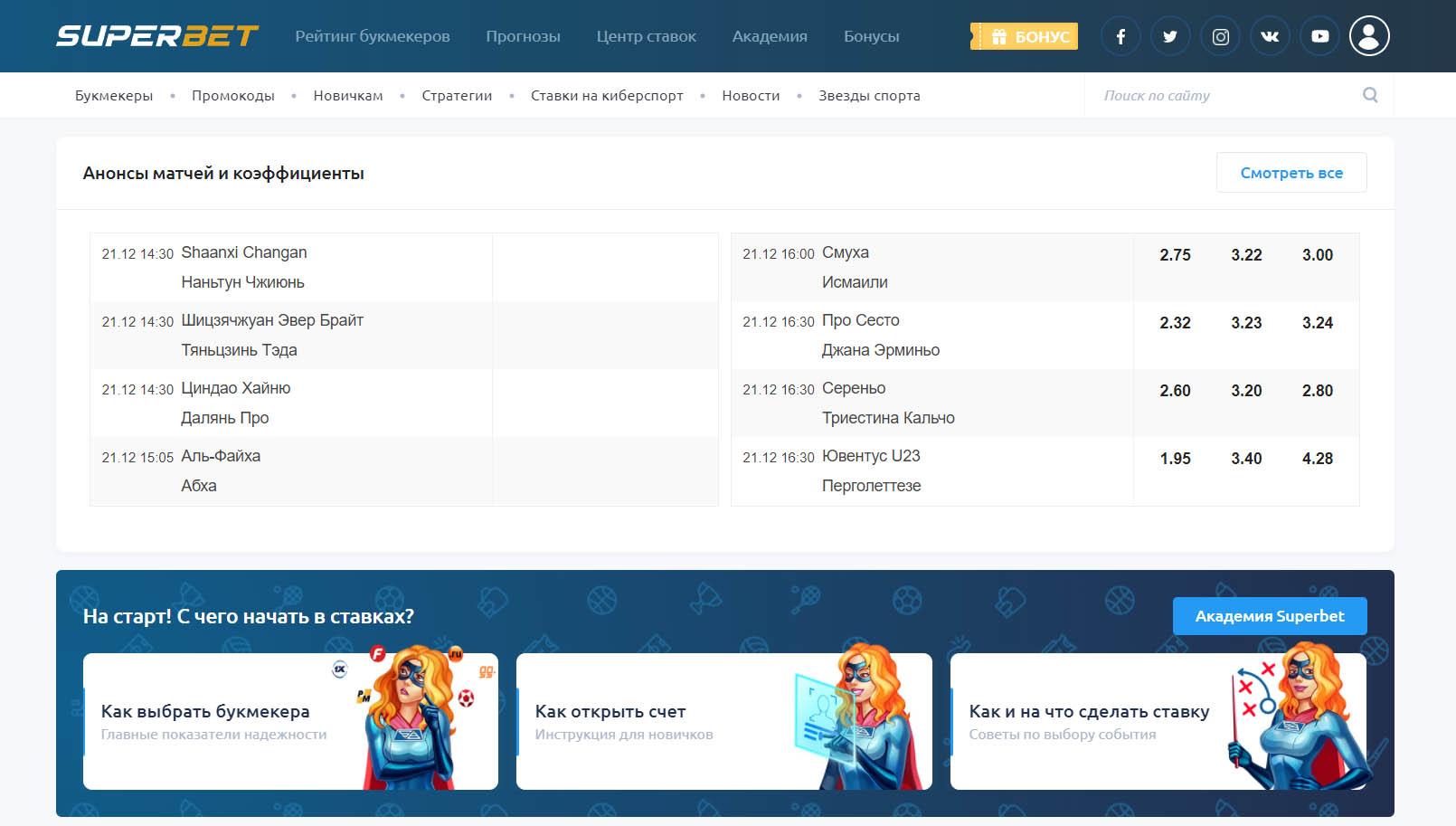Go to Промокоды submenu link
Viewport: 1456px width, 826px height.
pos(233,95)
